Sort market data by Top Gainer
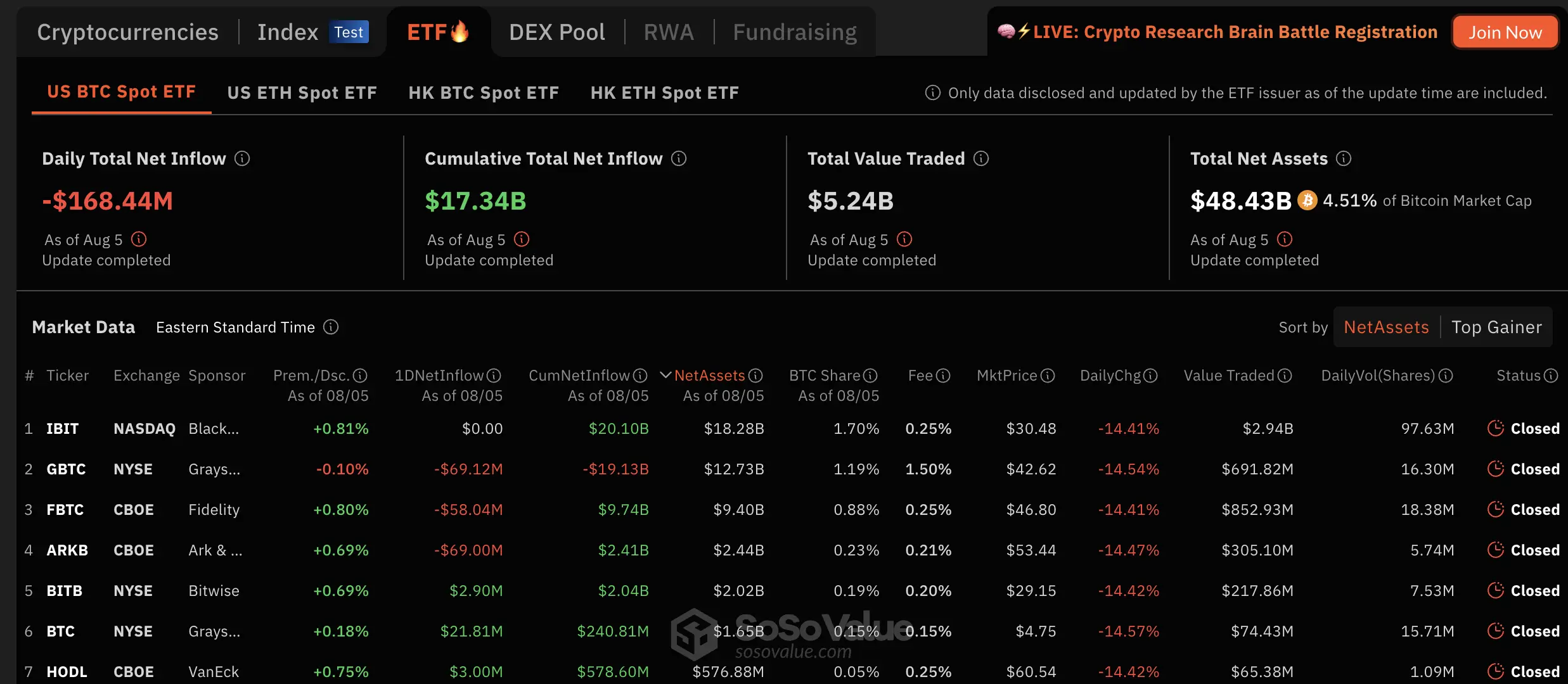The image size is (1568, 684). 1496,327
